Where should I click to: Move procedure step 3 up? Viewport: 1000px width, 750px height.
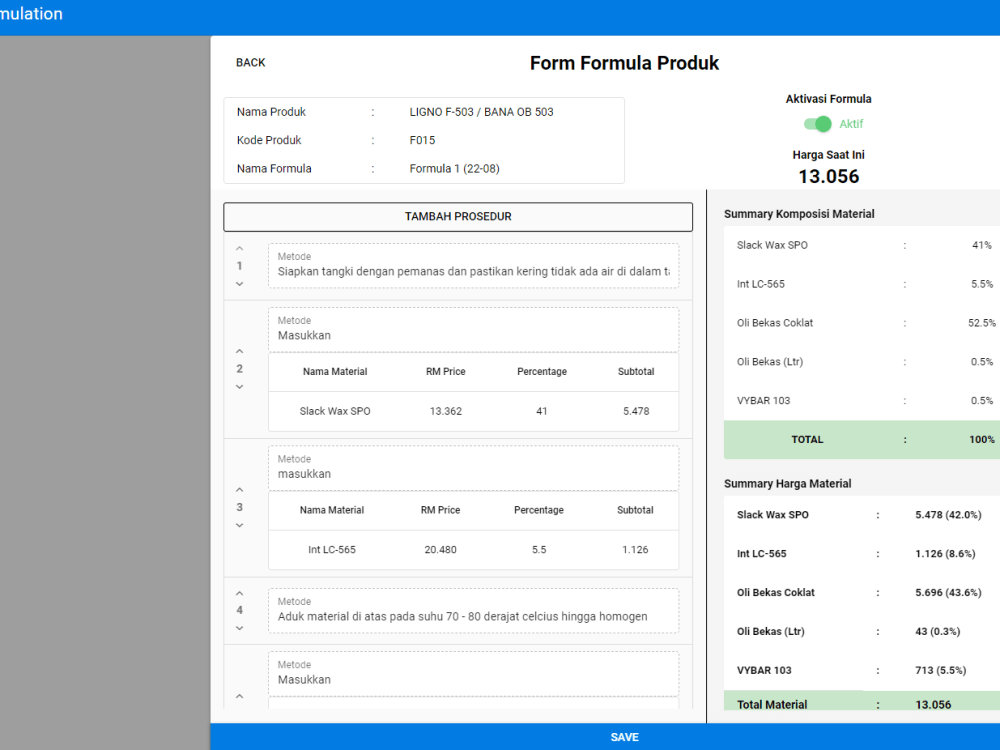point(239,490)
